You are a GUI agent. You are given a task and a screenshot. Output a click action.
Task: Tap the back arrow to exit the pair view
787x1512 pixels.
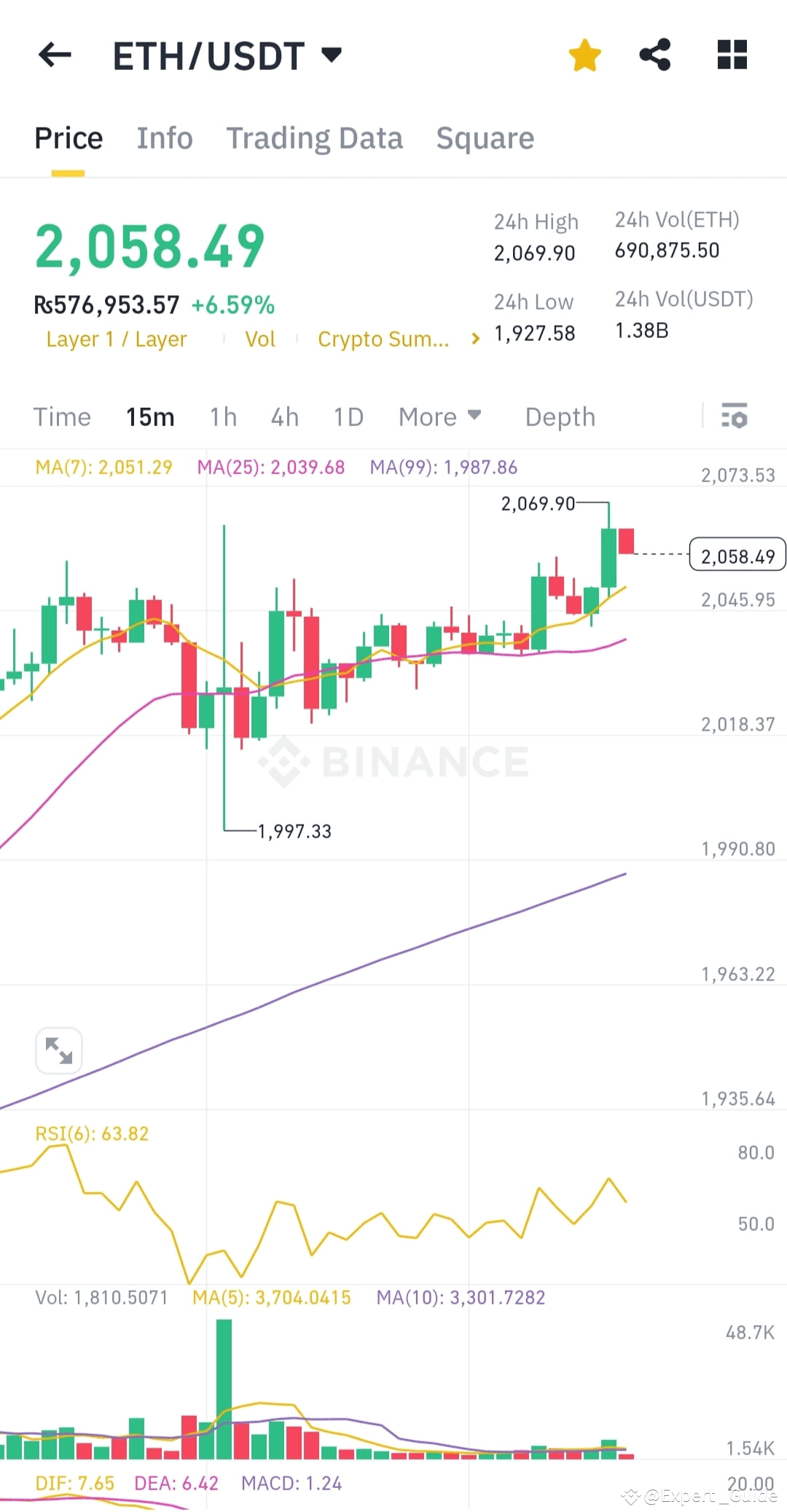coord(55,55)
